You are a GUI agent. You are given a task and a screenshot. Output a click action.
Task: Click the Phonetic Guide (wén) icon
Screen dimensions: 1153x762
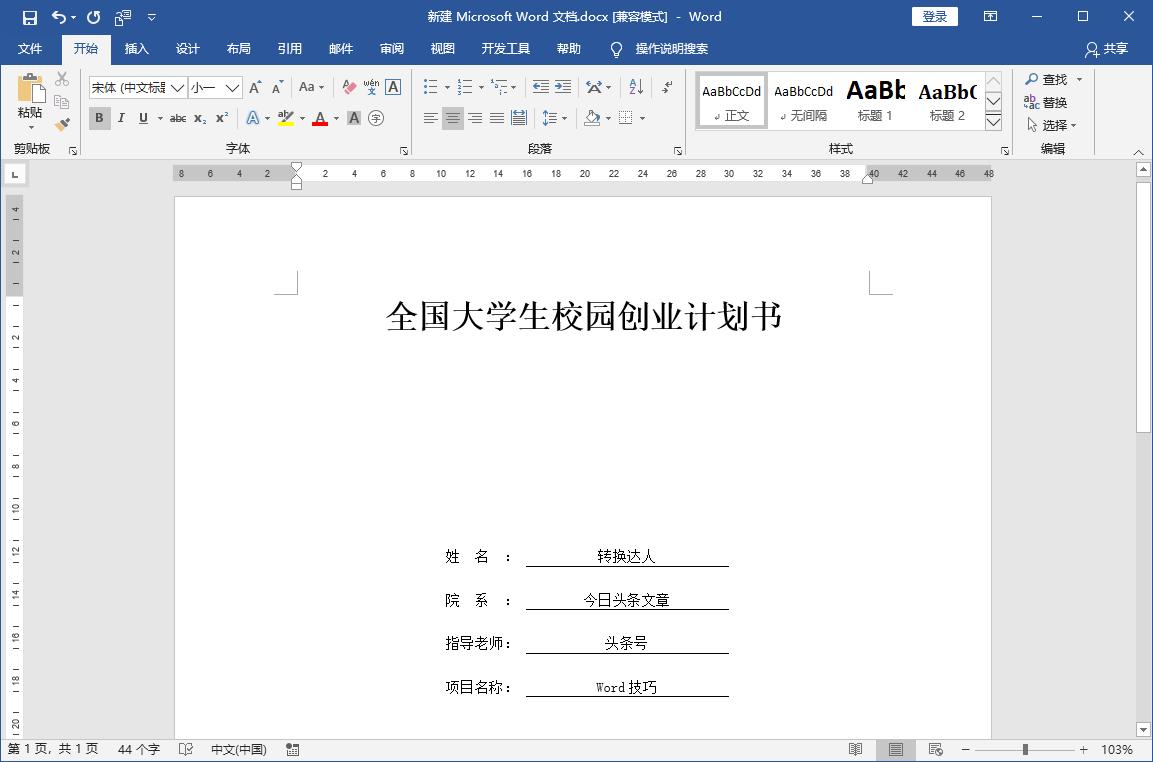pos(371,87)
